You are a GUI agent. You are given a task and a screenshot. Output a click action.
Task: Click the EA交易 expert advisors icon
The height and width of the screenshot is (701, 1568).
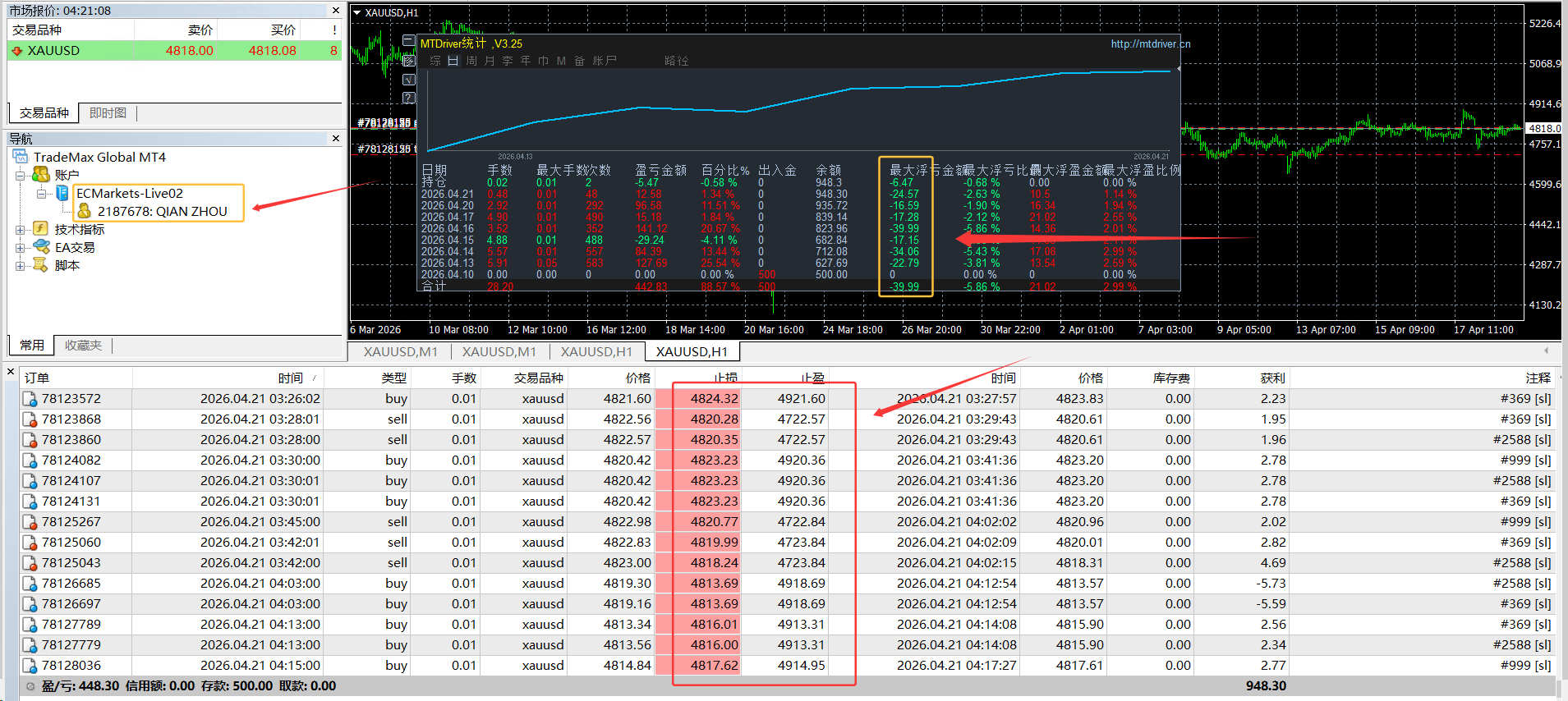pyautogui.click(x=41, y=247)
